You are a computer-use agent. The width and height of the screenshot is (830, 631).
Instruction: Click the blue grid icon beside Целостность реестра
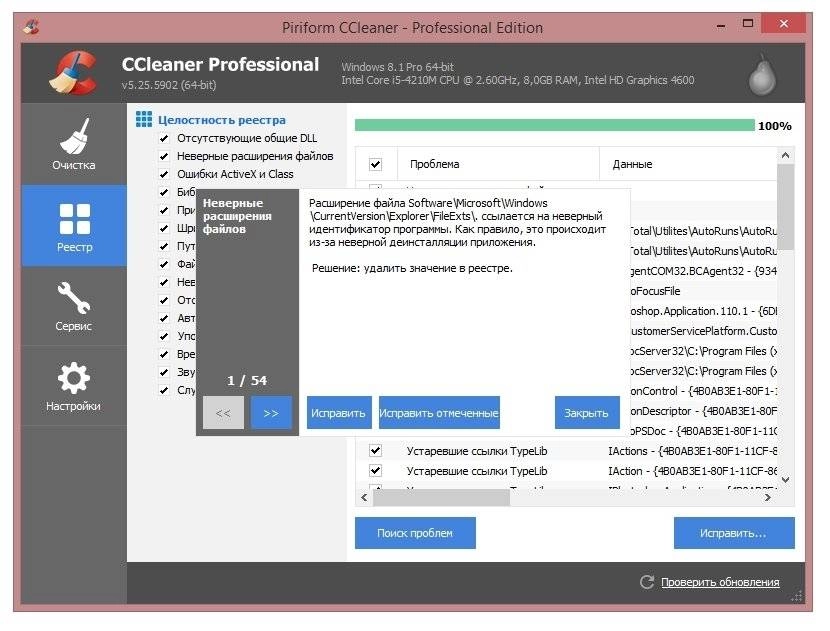click(x=143, y=120)
